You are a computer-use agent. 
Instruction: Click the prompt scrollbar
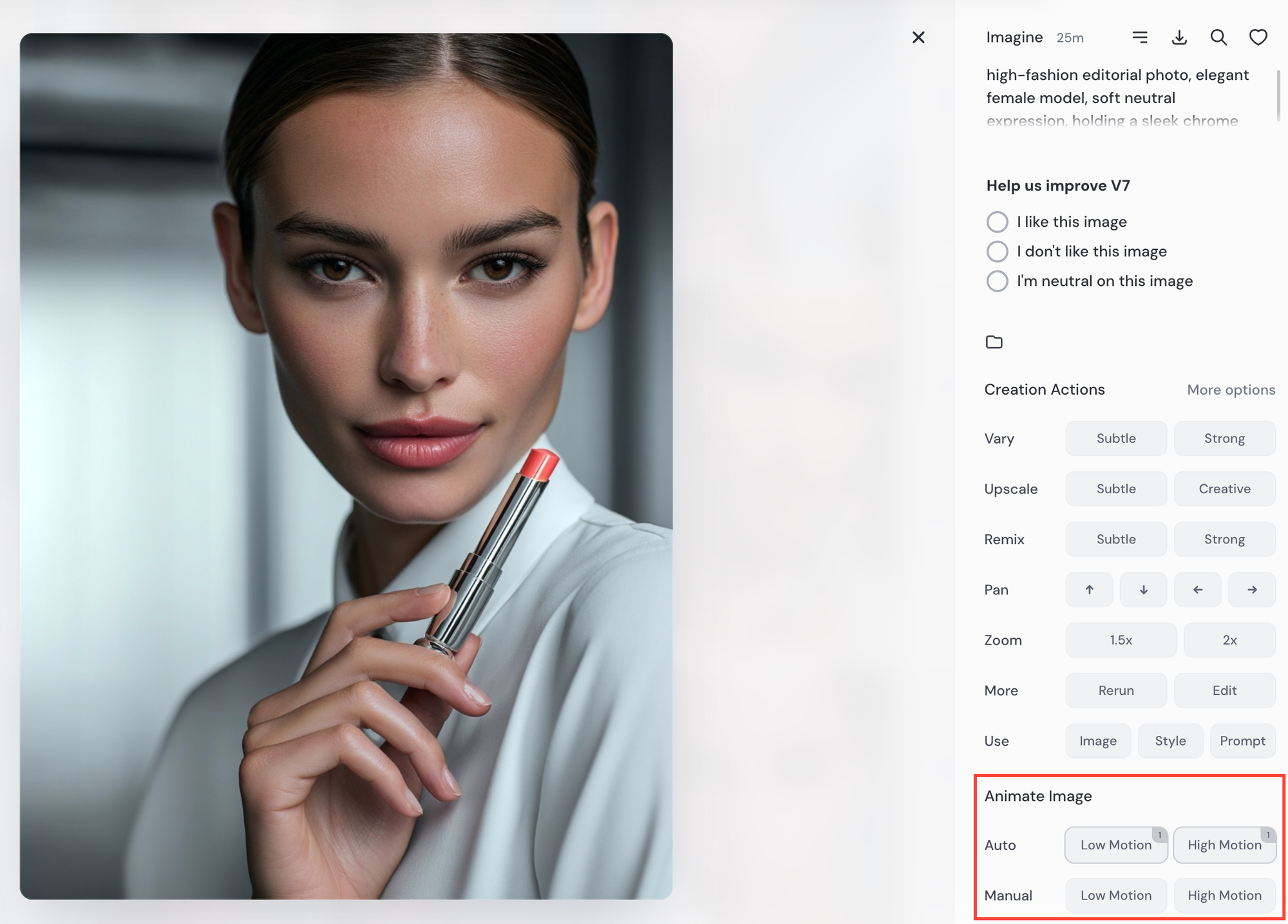pos(1278,95)
